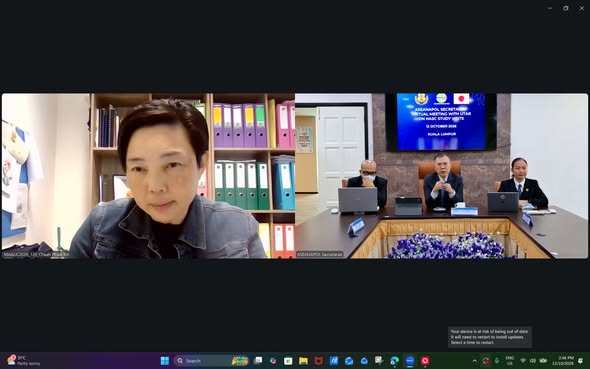Open File Explorer folder icon

pos(303,361)
